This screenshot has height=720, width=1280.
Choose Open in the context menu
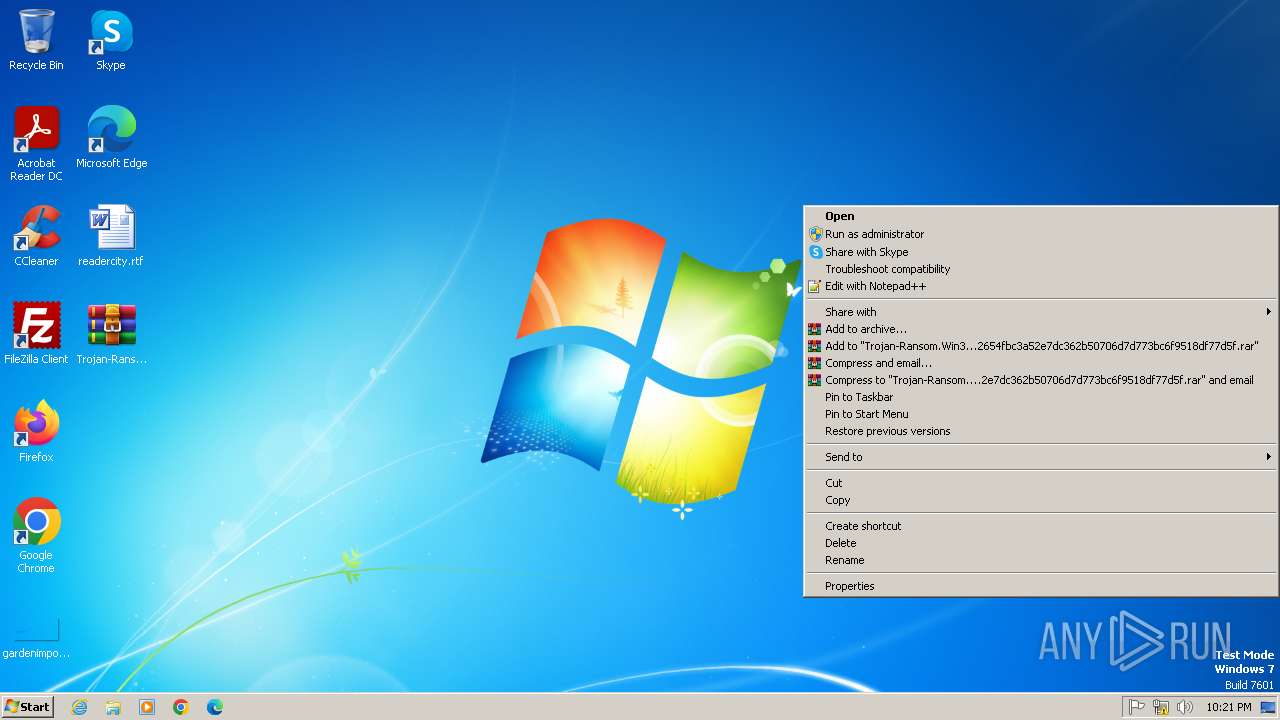(1040, 216)
